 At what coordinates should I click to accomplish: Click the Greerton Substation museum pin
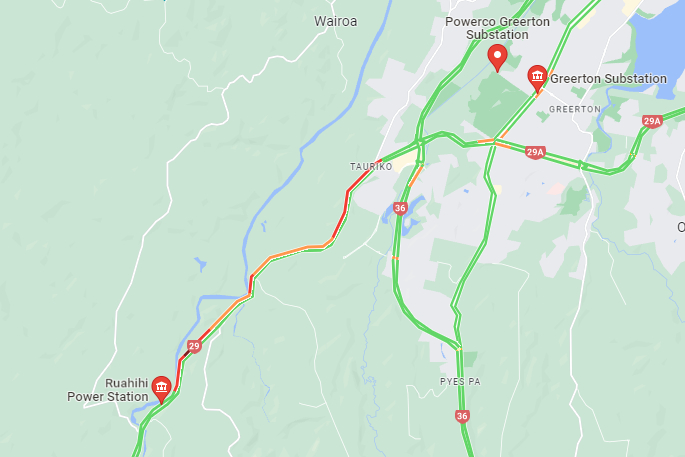click(x=537, y=78)
